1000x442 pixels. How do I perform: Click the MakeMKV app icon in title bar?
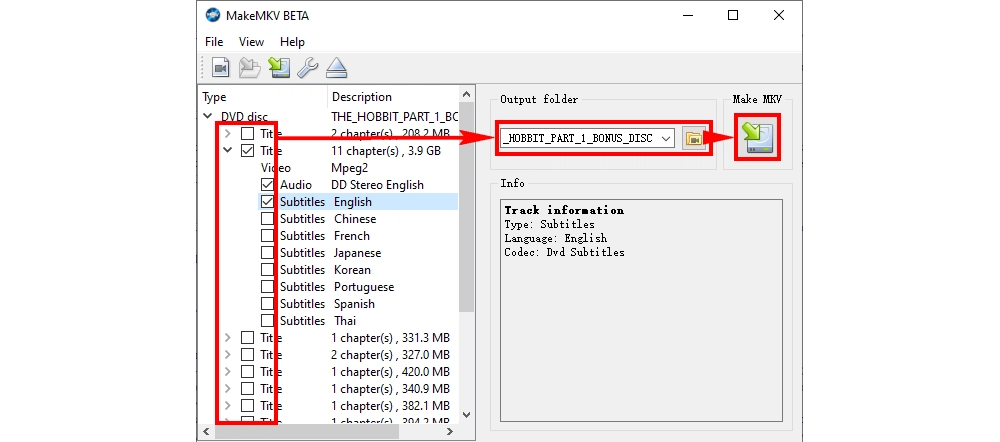pyautogui.click(x=212, y=15)
